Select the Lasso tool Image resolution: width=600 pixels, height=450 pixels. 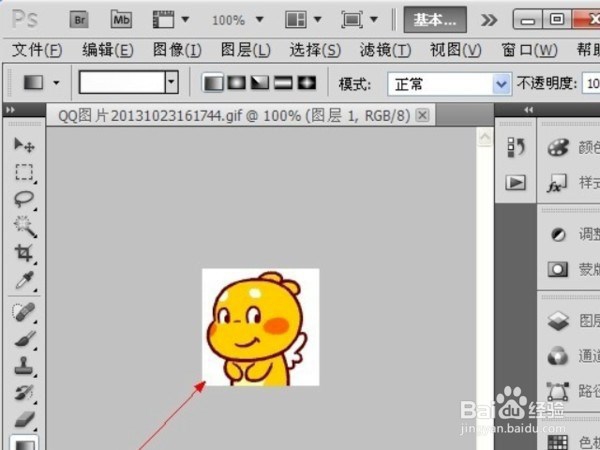pos(24,199)
